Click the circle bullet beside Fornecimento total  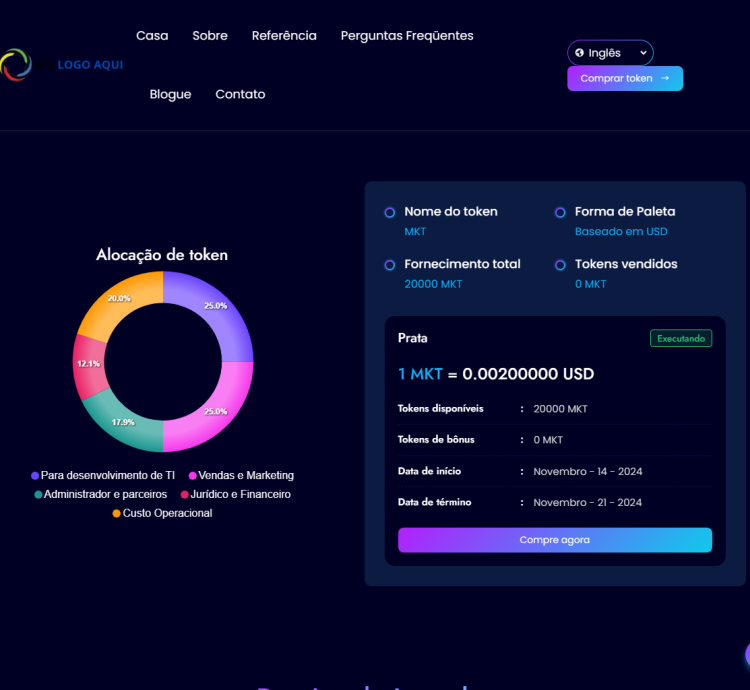[390, 265]
